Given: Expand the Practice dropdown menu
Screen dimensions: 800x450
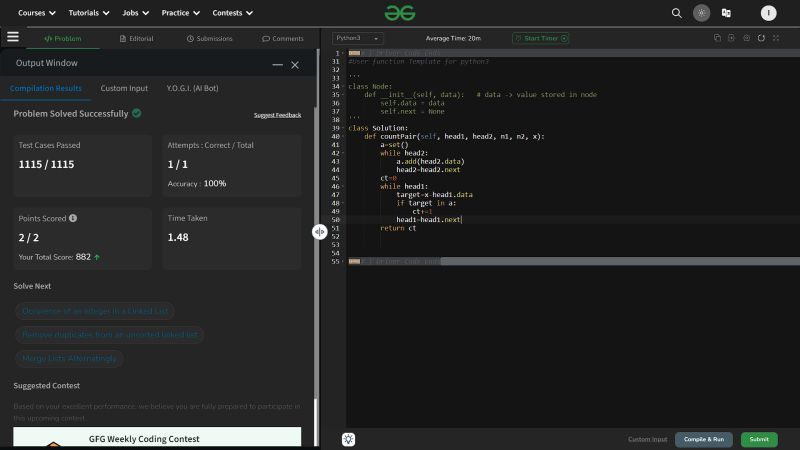Looking at the screenshot, I should tap(181, 13).
